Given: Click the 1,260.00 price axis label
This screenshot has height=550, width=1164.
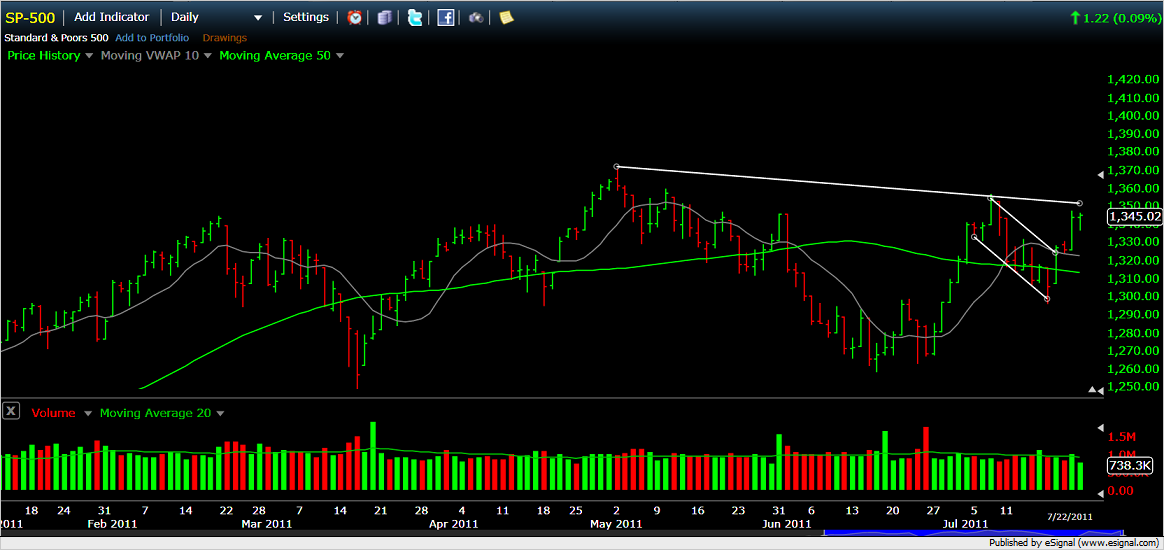Looking at the screenshot, I should coord(1133,369).
